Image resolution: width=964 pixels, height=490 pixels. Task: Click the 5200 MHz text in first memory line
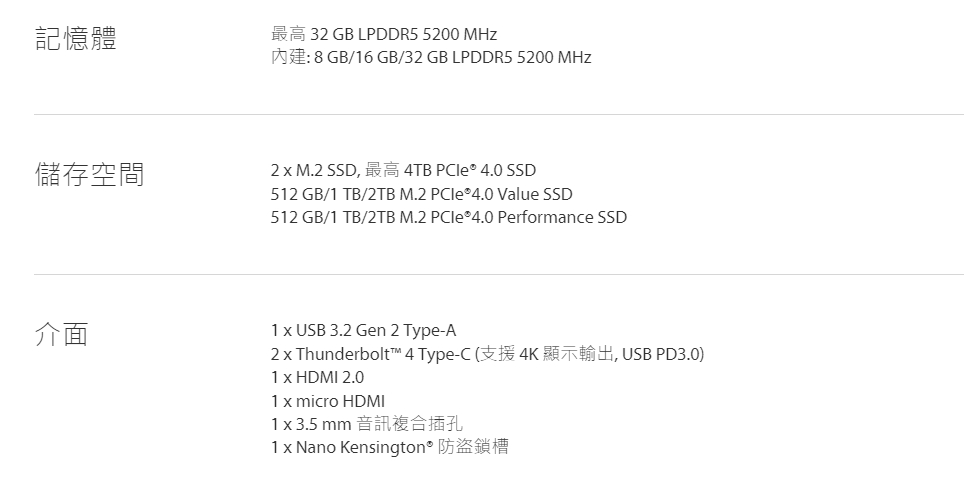pos(460,34)
